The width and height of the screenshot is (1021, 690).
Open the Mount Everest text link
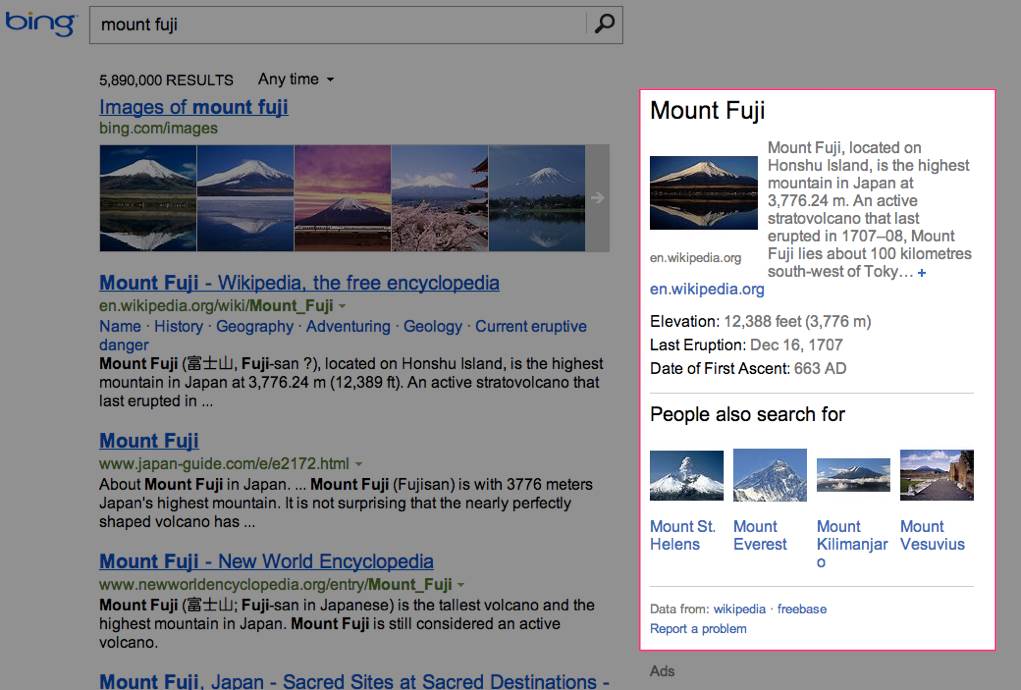click(760, 535)
